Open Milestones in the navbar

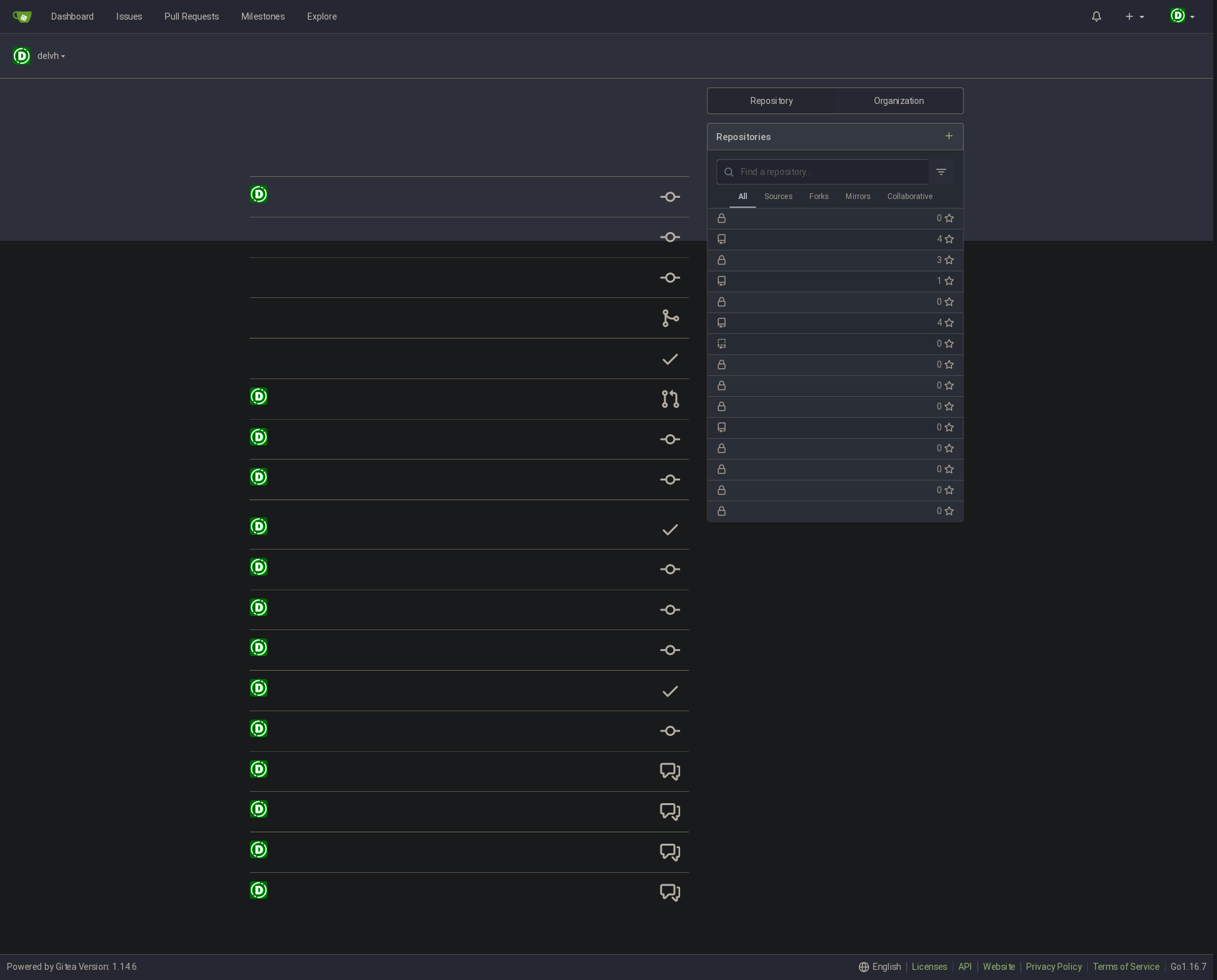click(x=262, y=16)
